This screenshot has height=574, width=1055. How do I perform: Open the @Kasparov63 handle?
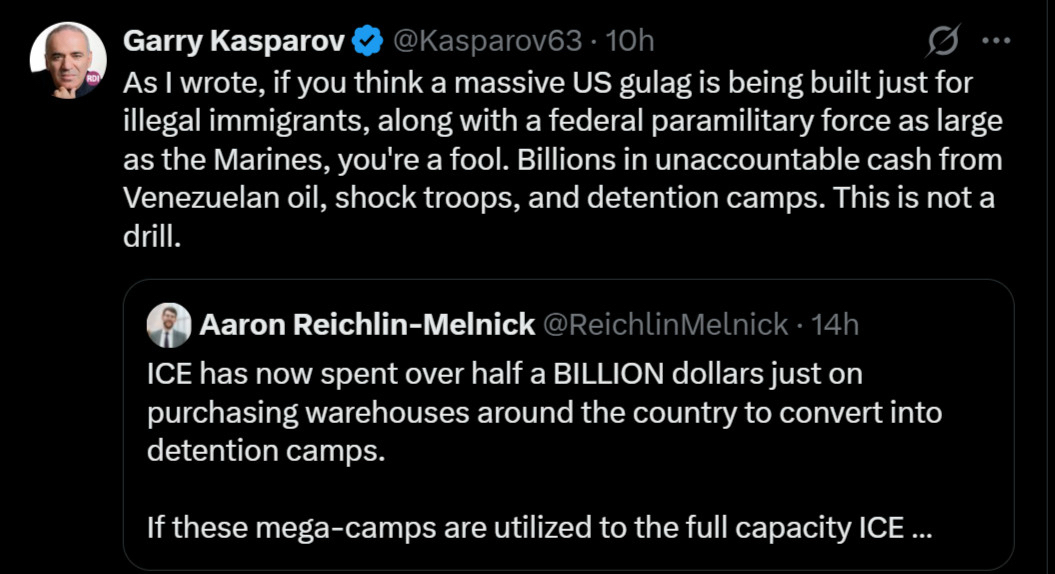click(x=487, y=41)
